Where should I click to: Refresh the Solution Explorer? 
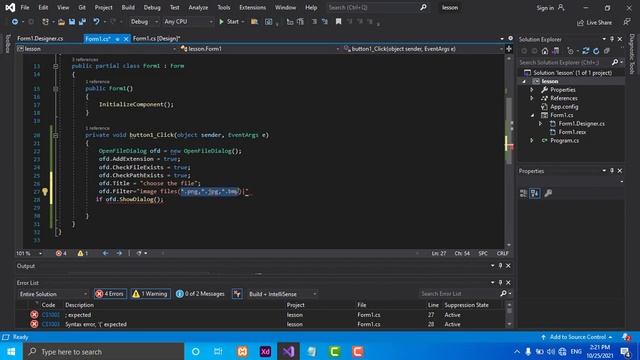pyautogui.click(x=596, y=51)
